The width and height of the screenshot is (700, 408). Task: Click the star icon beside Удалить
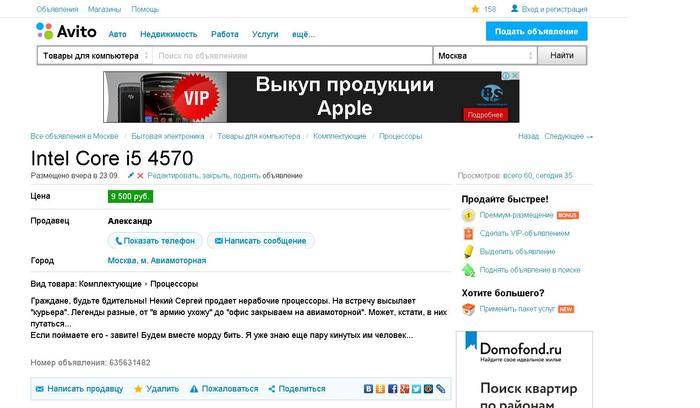138,389
